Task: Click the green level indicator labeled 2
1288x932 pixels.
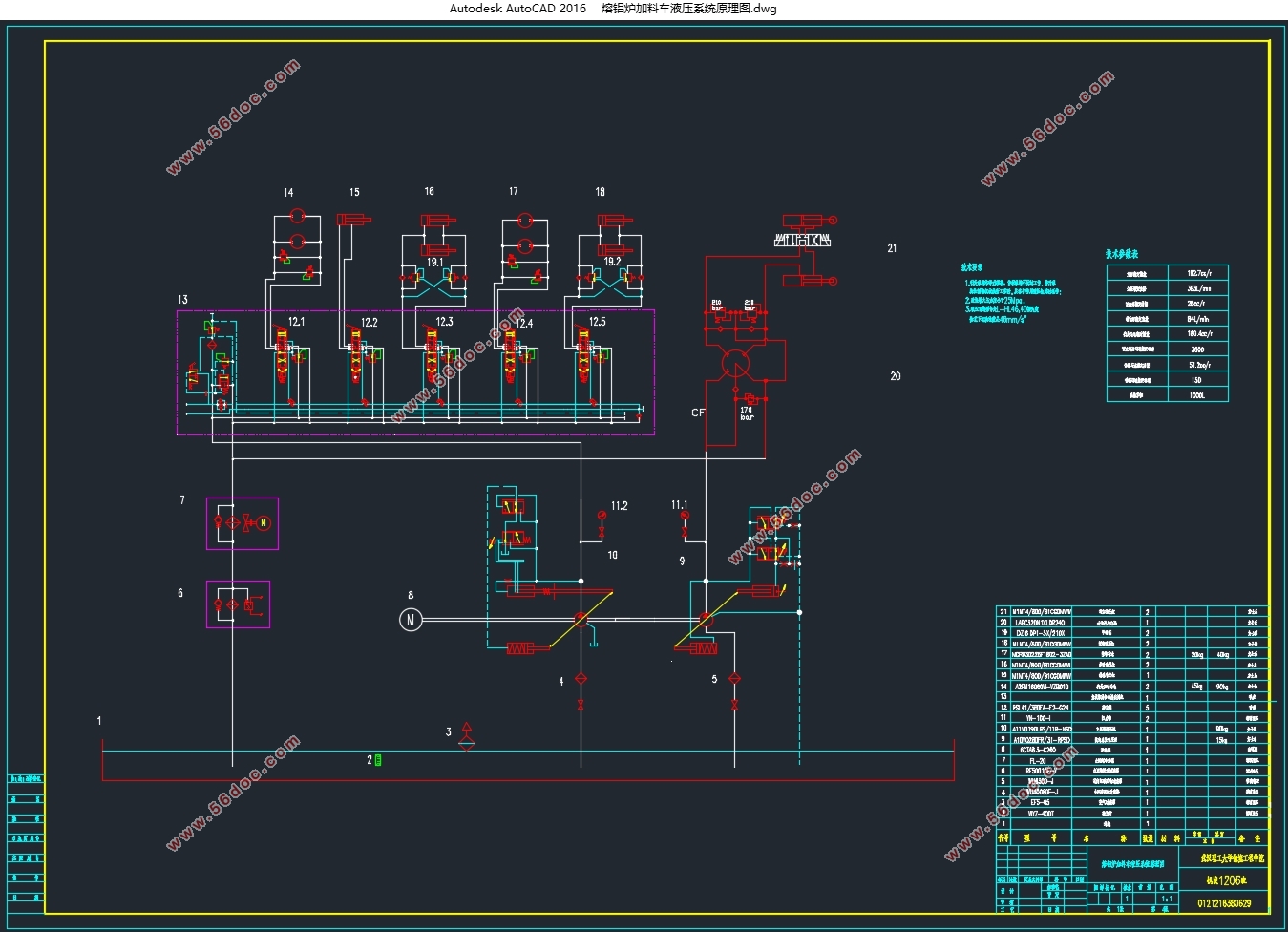Action: [378, 760]
